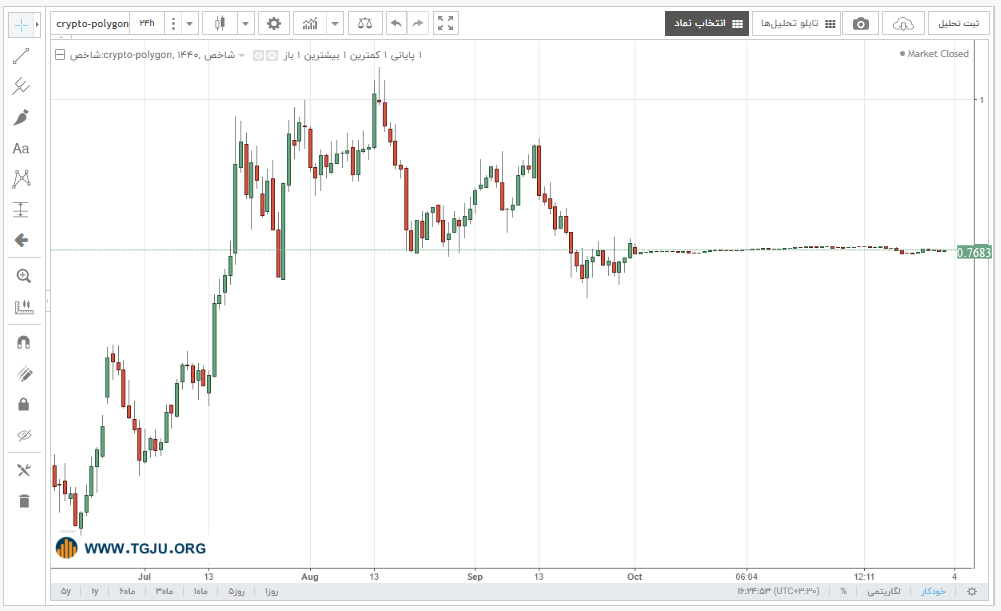Select the 5y time range
Image resolution: width=1001 pixels, height=611 pixels.
66,591
